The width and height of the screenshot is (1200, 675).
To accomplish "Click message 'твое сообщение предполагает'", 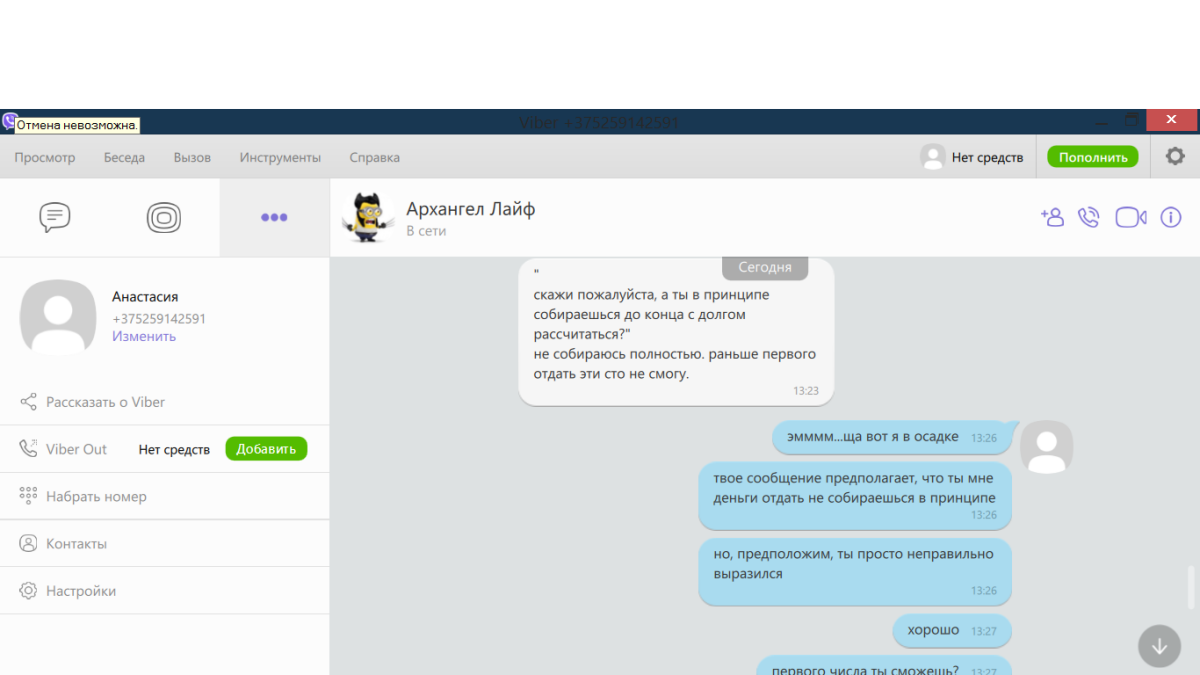I will [x=855, y=495].
